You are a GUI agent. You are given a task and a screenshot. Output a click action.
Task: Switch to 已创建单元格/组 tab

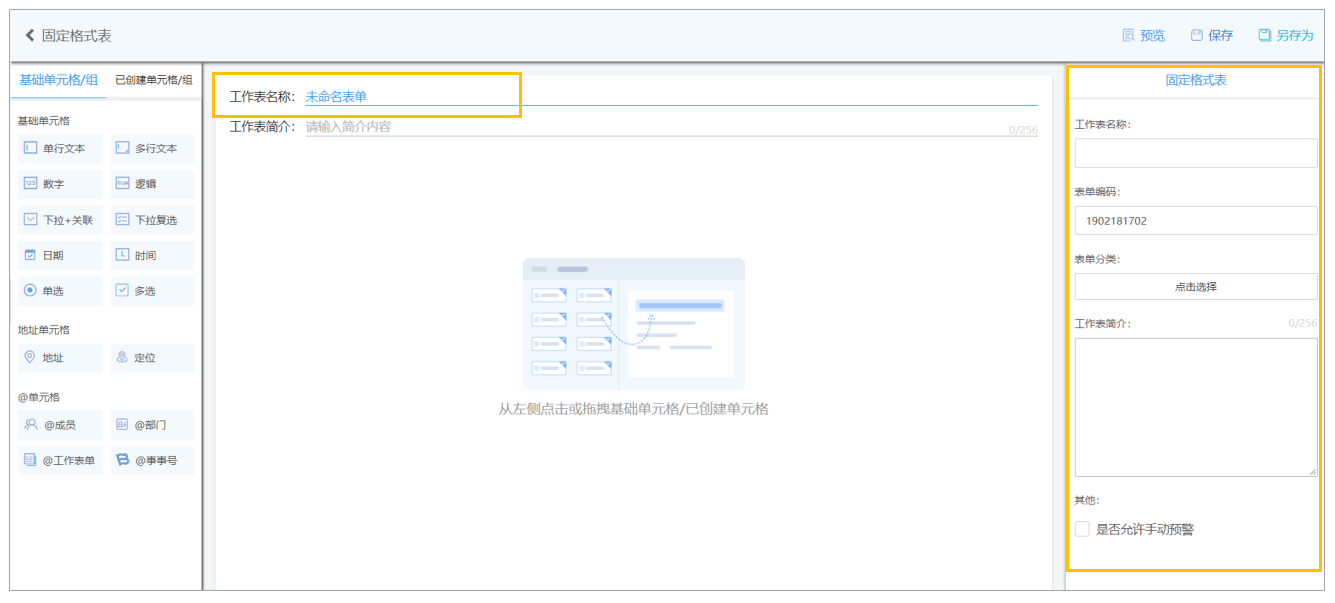pos(154,80)
